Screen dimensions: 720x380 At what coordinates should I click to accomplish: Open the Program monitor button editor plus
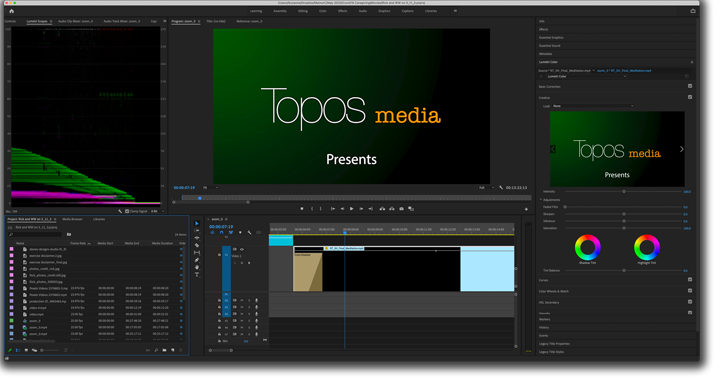tap(526, 209)
